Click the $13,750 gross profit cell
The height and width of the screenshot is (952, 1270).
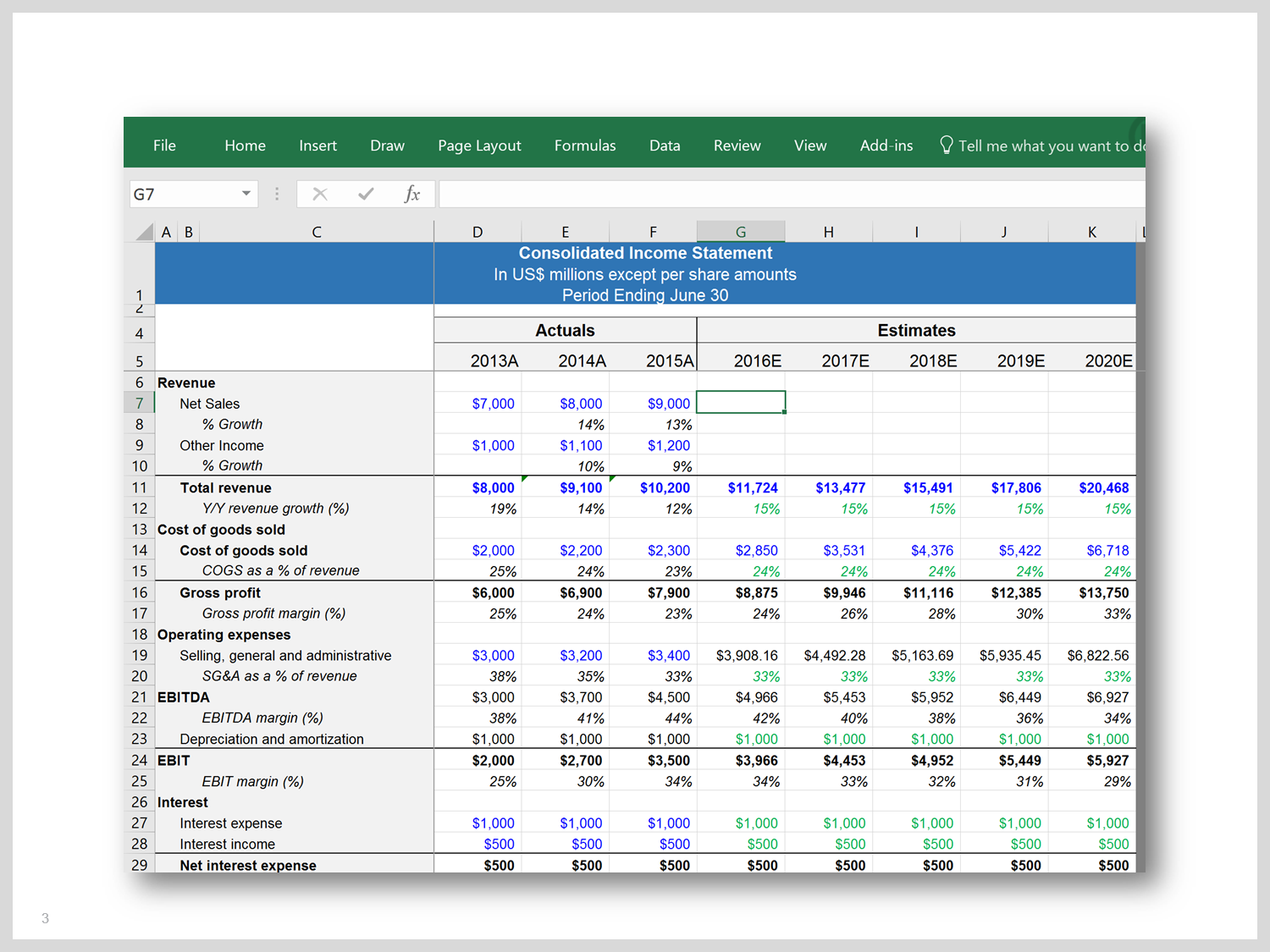pos(1092,592)
